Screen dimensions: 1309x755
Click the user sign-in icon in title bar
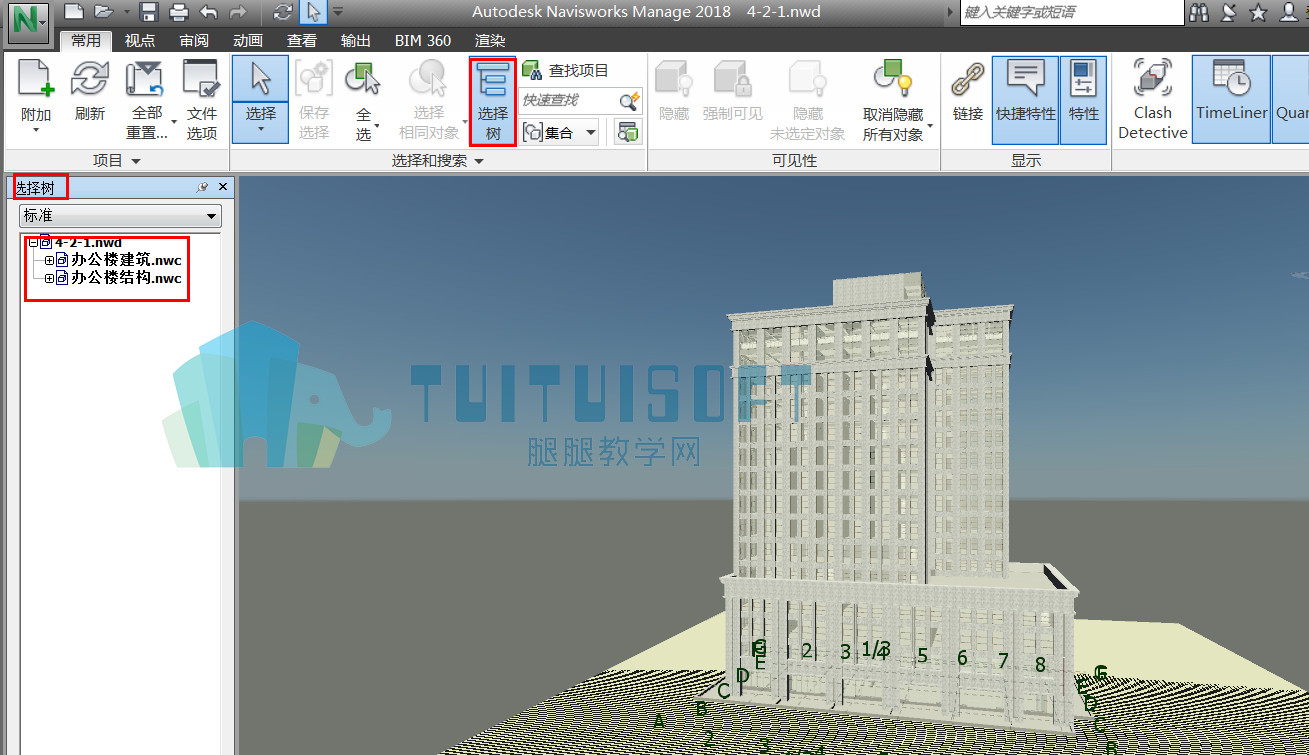1290,13
